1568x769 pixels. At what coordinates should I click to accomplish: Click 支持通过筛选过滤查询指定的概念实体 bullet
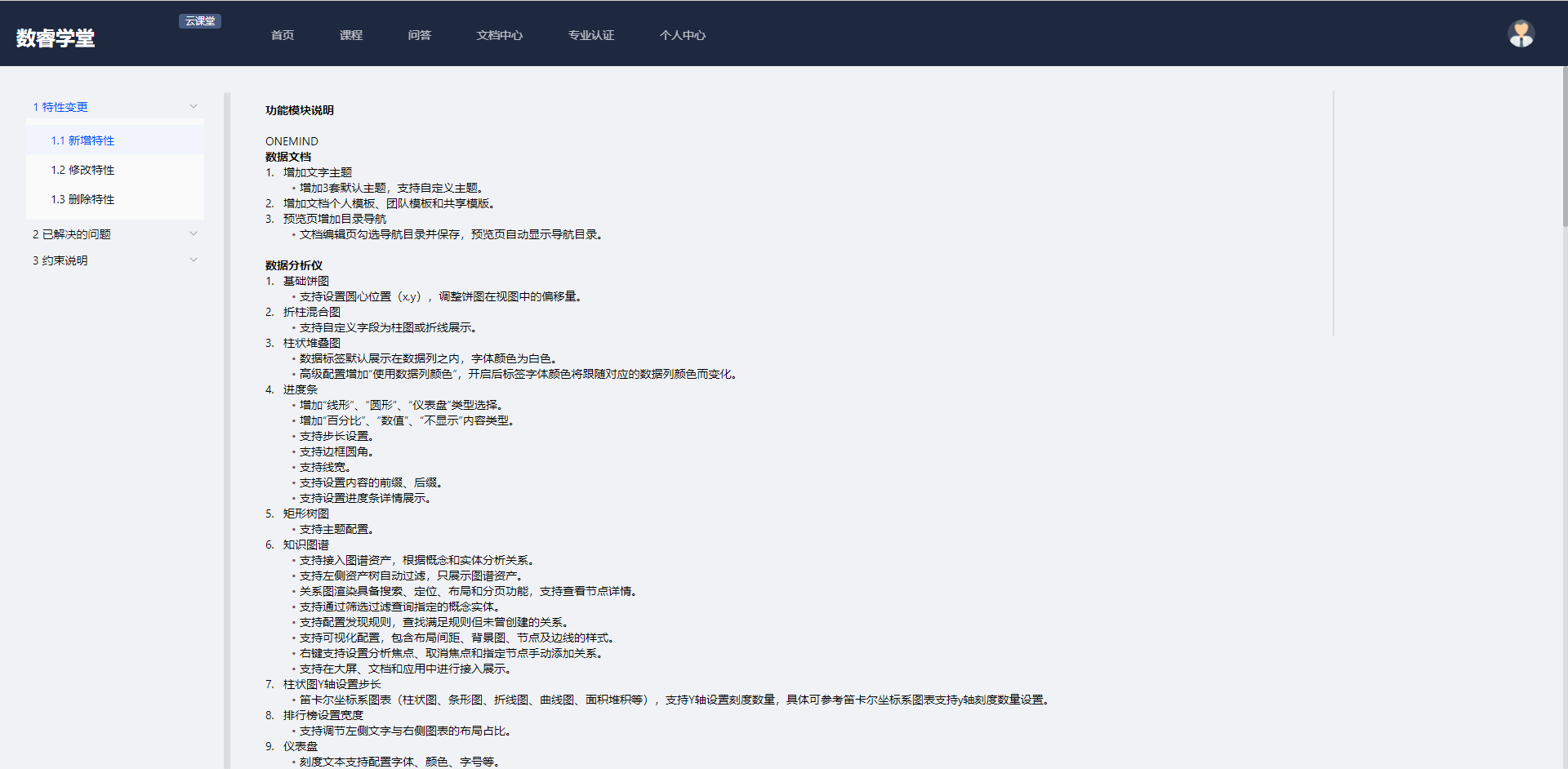[x=399, y=607]
